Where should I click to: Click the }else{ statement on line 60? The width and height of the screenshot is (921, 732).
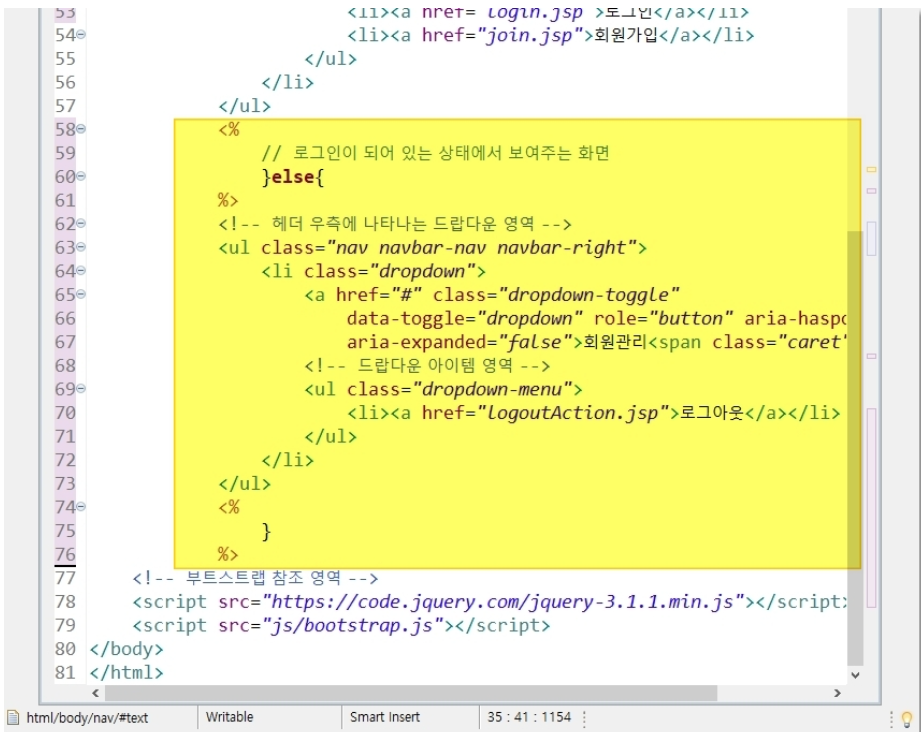[x=293, y=177]
